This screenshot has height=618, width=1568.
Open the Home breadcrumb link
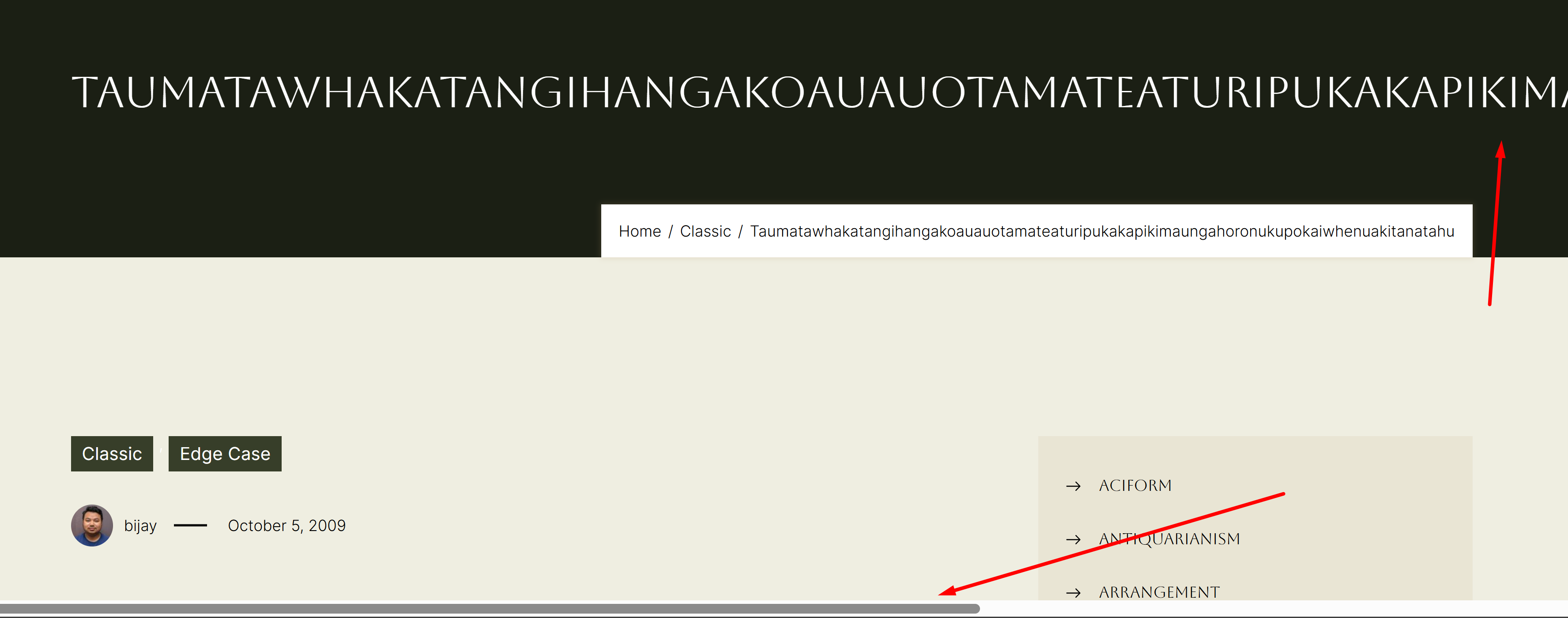(x=639, y=231)
